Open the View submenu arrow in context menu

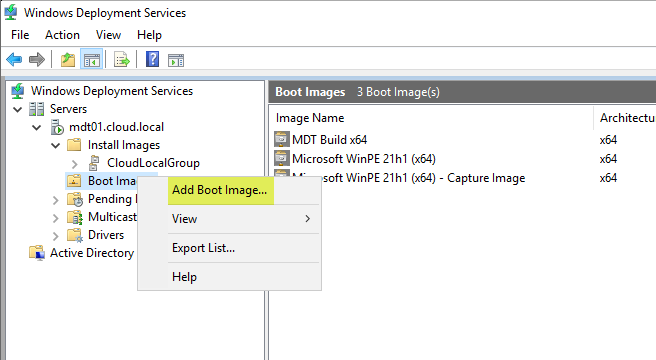308,219
